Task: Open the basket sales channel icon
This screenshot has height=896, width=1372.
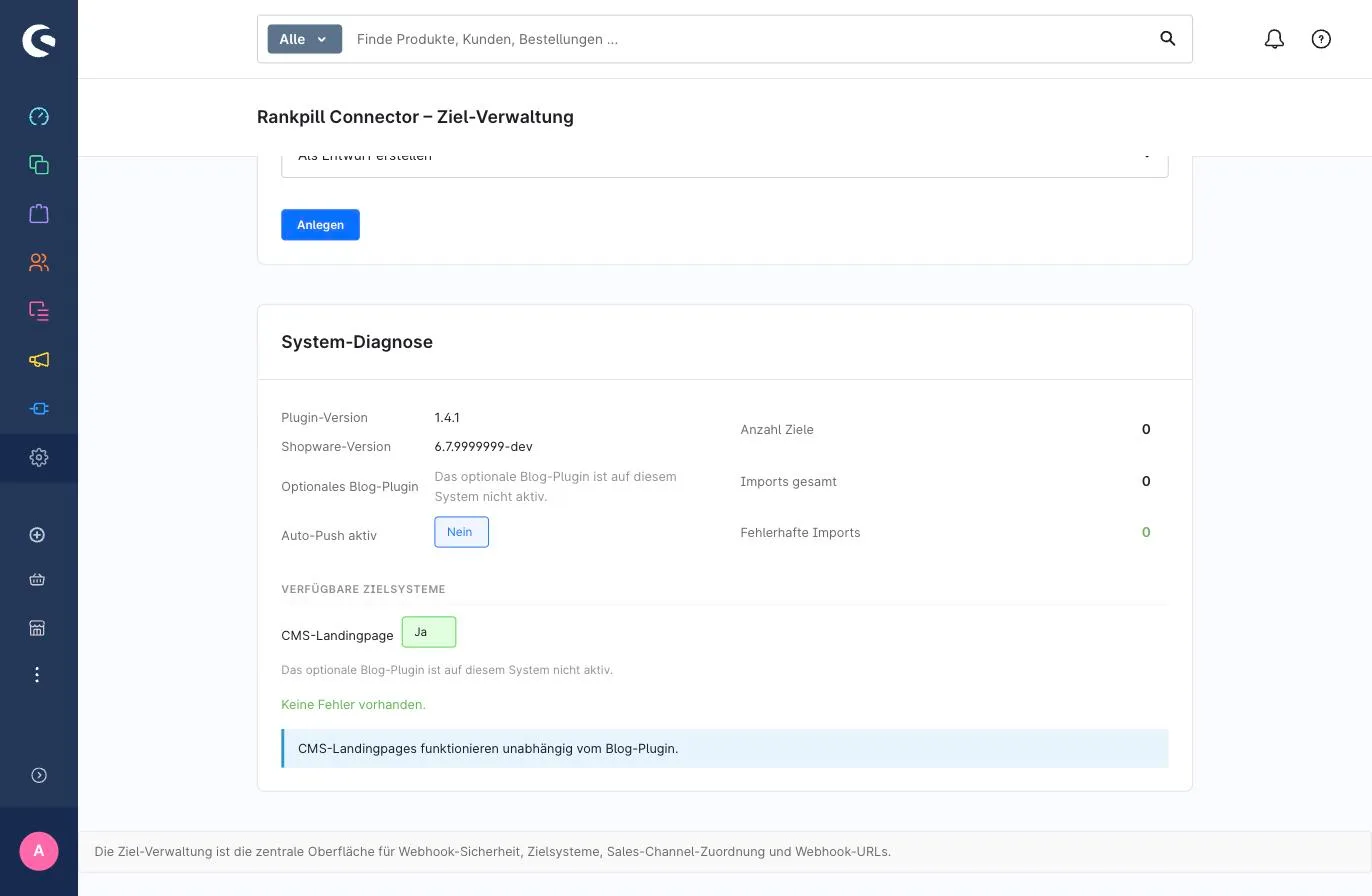Action: point(37,579)
